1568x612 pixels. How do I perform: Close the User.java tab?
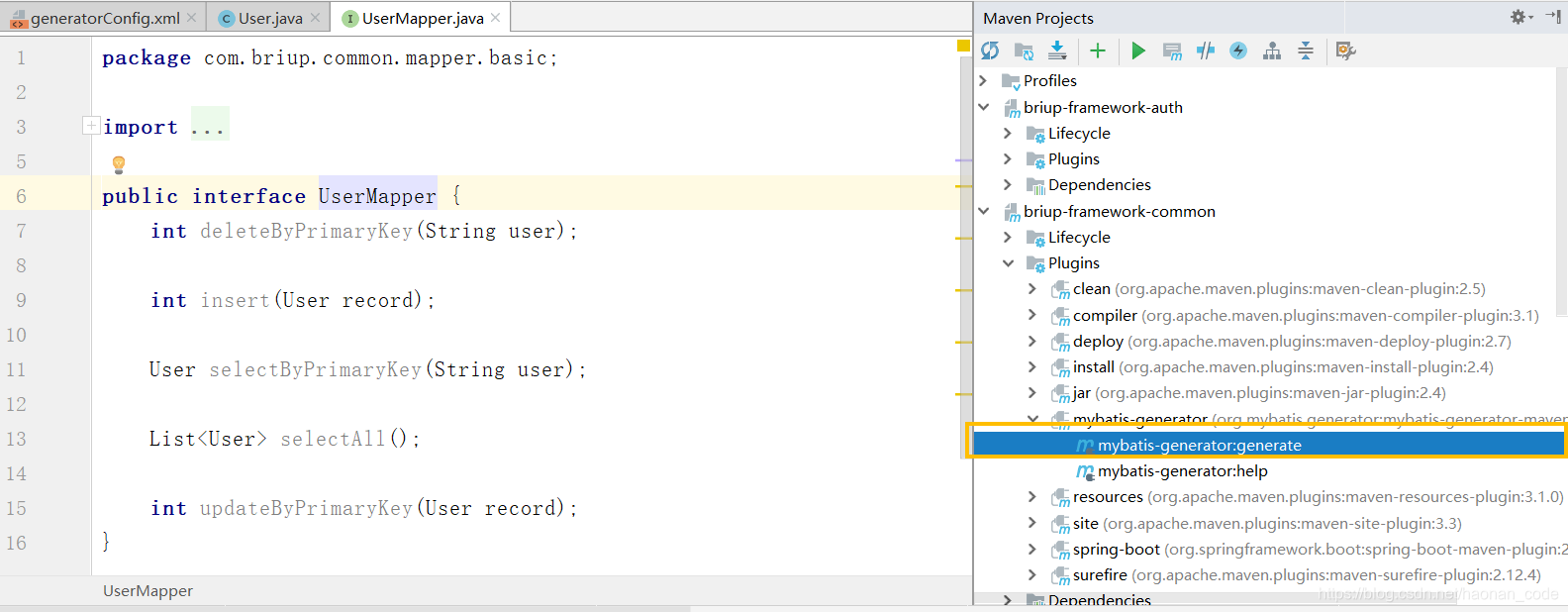315,18
